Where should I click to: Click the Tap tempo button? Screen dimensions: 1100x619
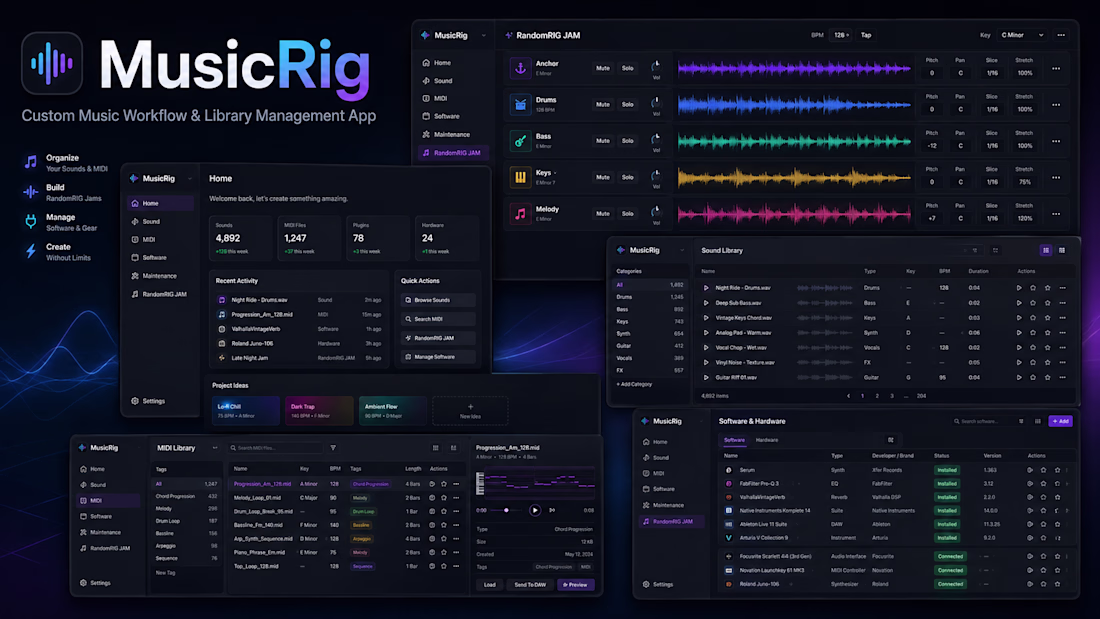866,35
